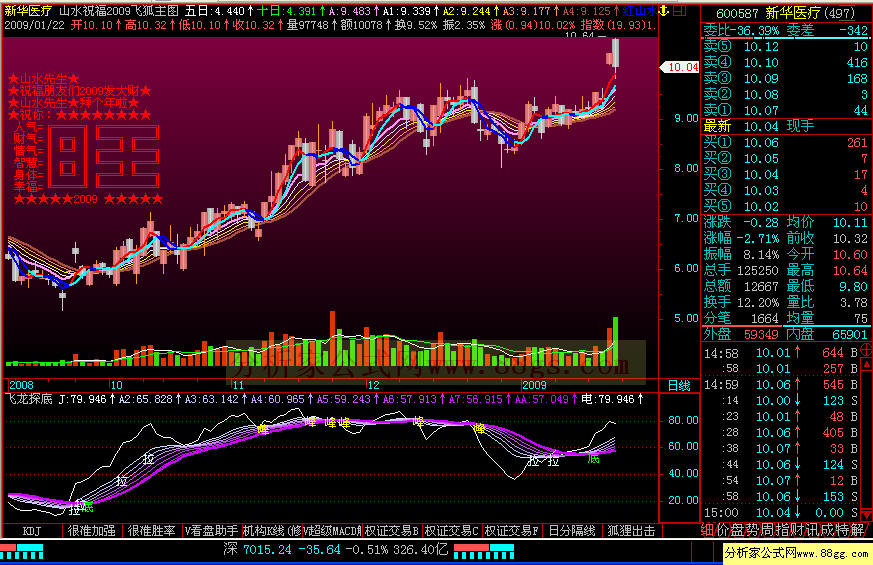Click the 买③ 10.04 buy order row

[785, 174]
